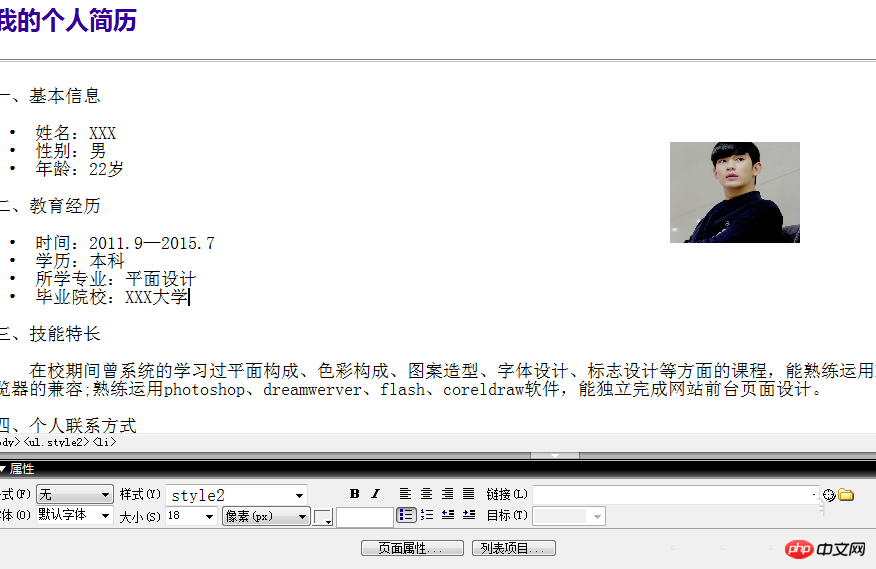Apply ordered list formatting
The image size is (876, 569).
pos(427,516)
